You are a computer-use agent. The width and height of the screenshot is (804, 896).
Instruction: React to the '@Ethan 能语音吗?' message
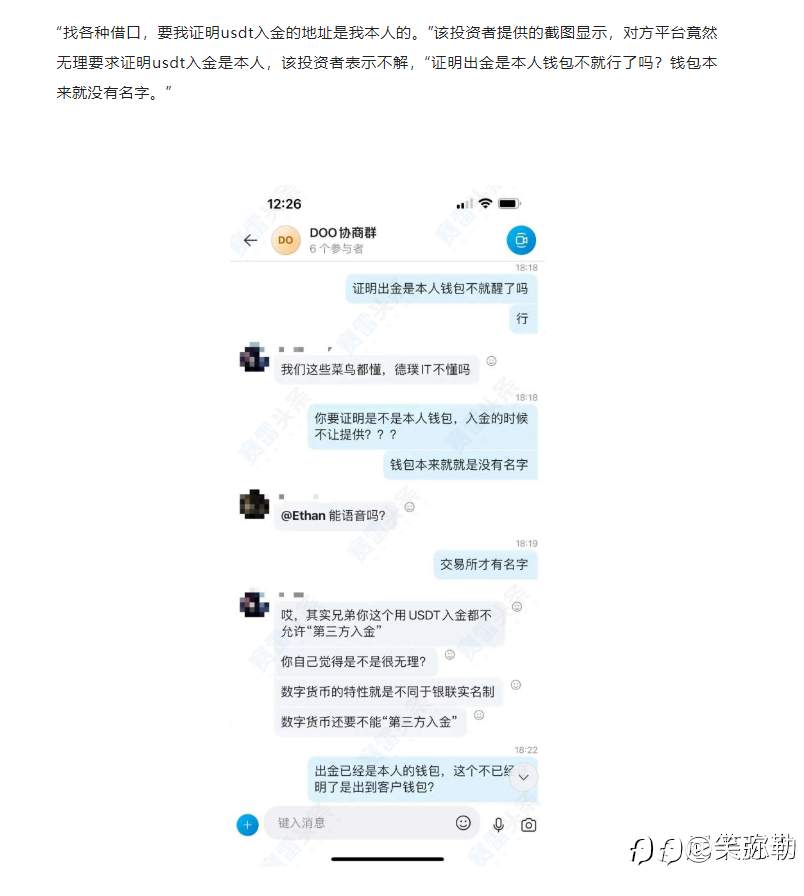click(409, 507)
